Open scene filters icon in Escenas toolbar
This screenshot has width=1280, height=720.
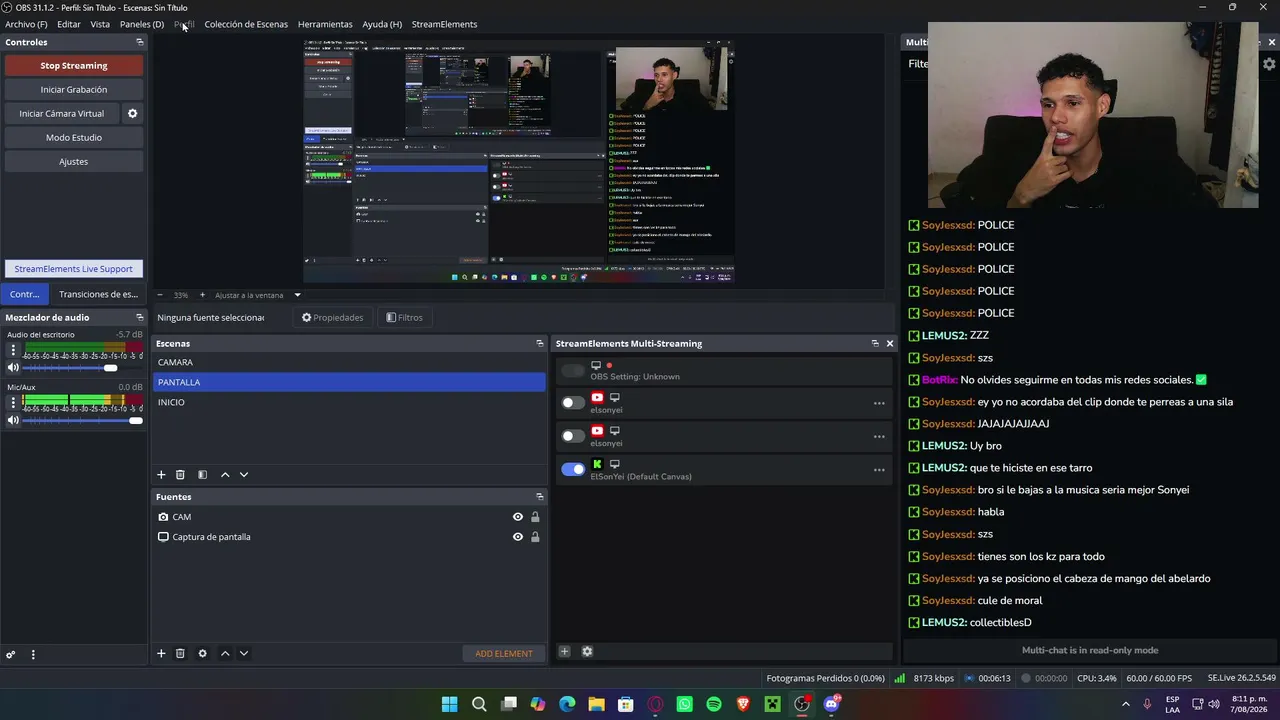[x=202, y=475]
